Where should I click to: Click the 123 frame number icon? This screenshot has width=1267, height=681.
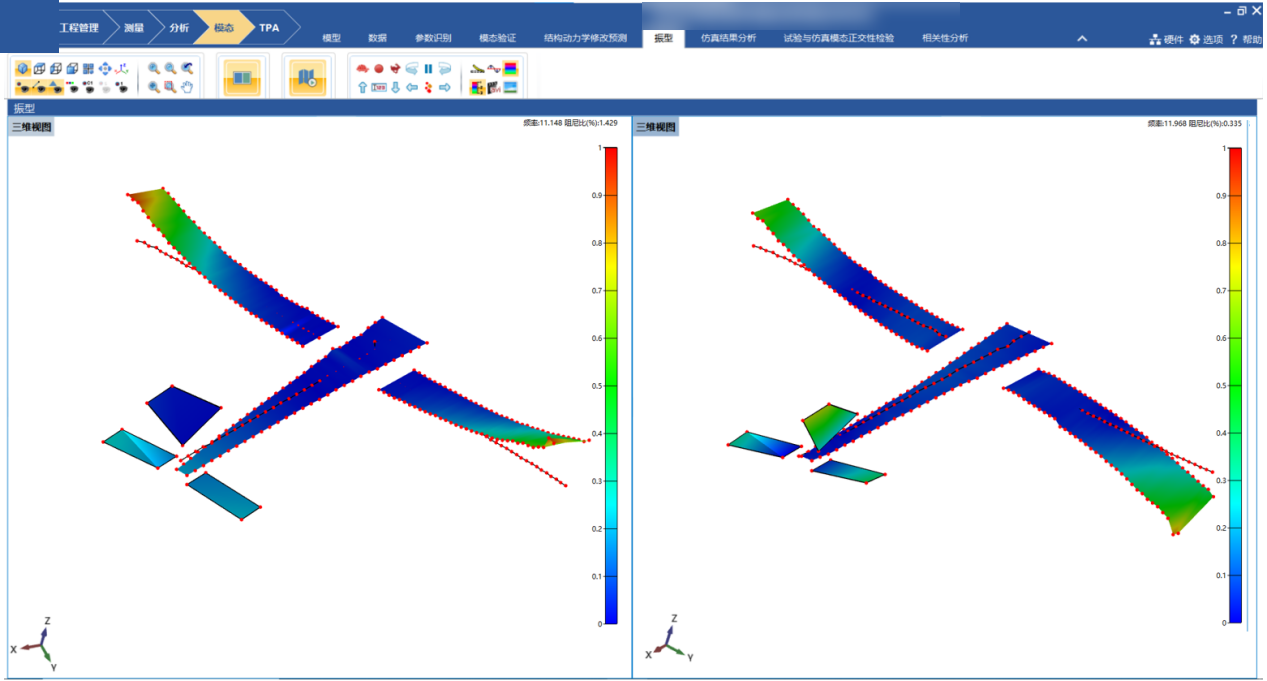pos(378,87)
